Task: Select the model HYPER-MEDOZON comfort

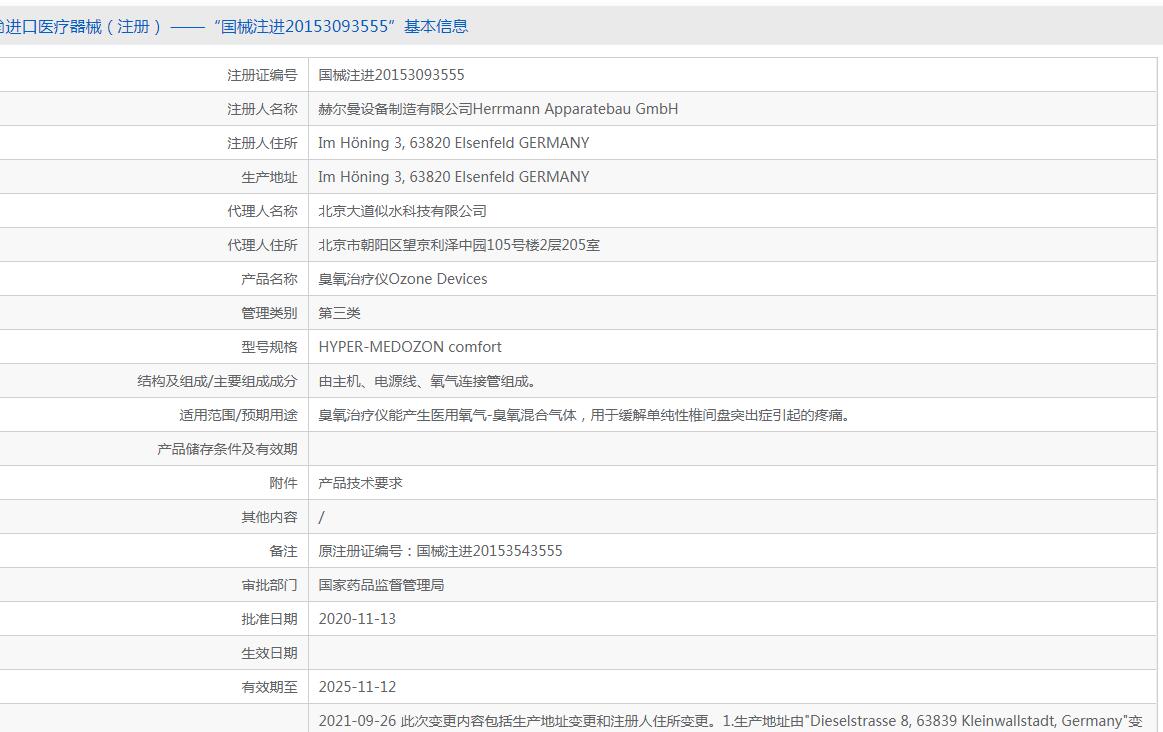Action: pyautogui.click(x=410, y=347)
